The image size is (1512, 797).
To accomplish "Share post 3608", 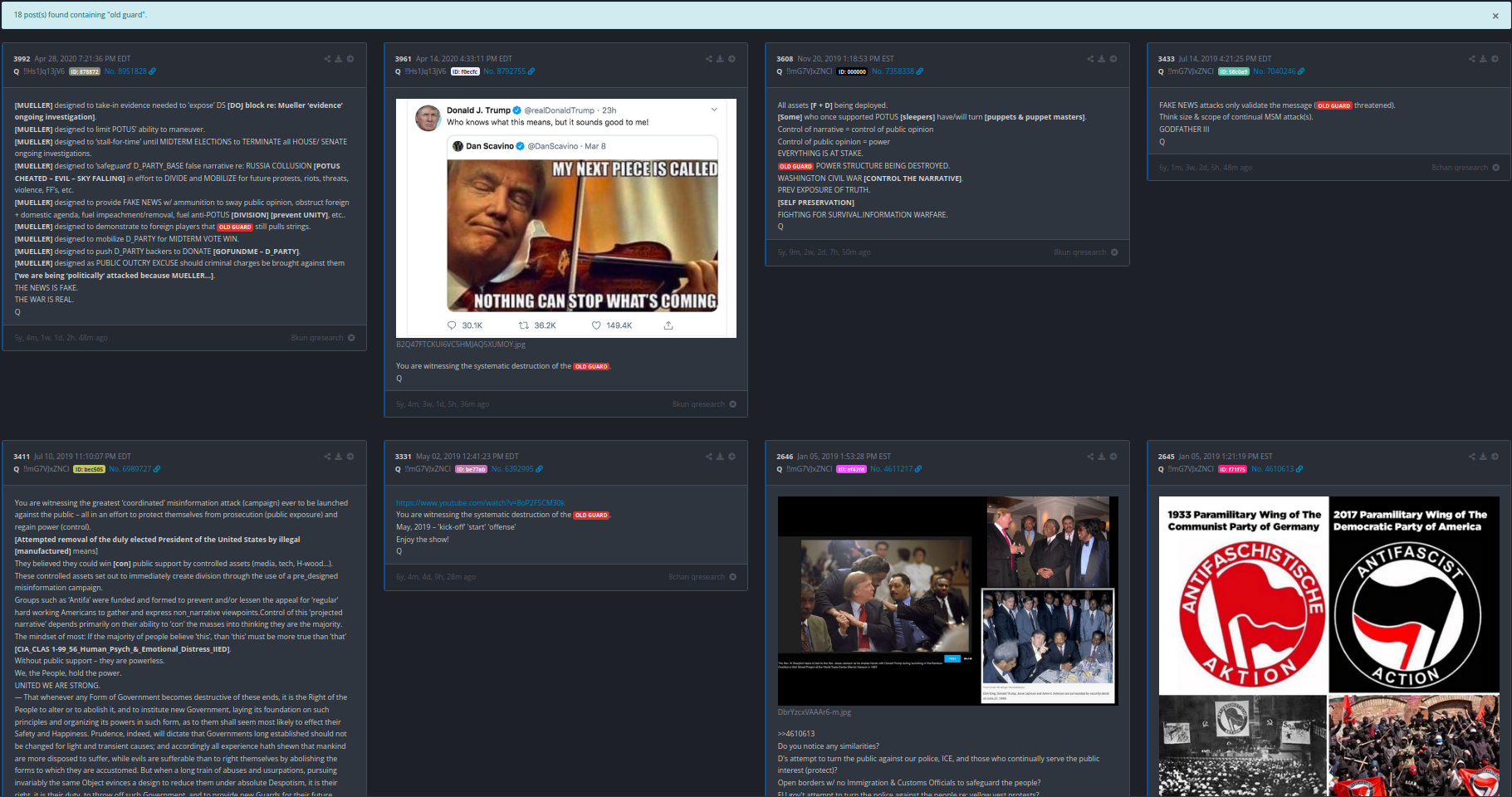I will pos(1090,59).
